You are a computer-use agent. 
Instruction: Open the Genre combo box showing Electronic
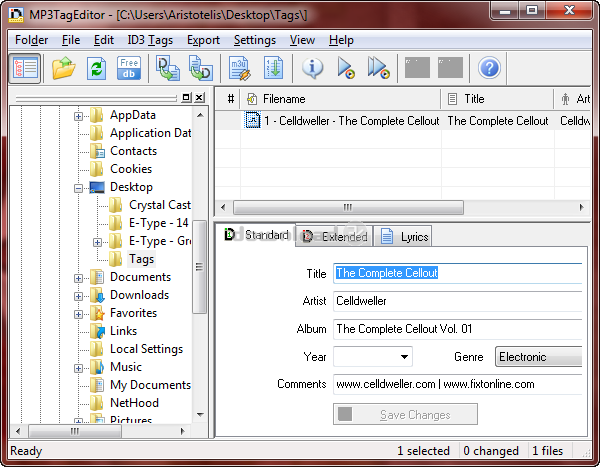coord(539,357)
